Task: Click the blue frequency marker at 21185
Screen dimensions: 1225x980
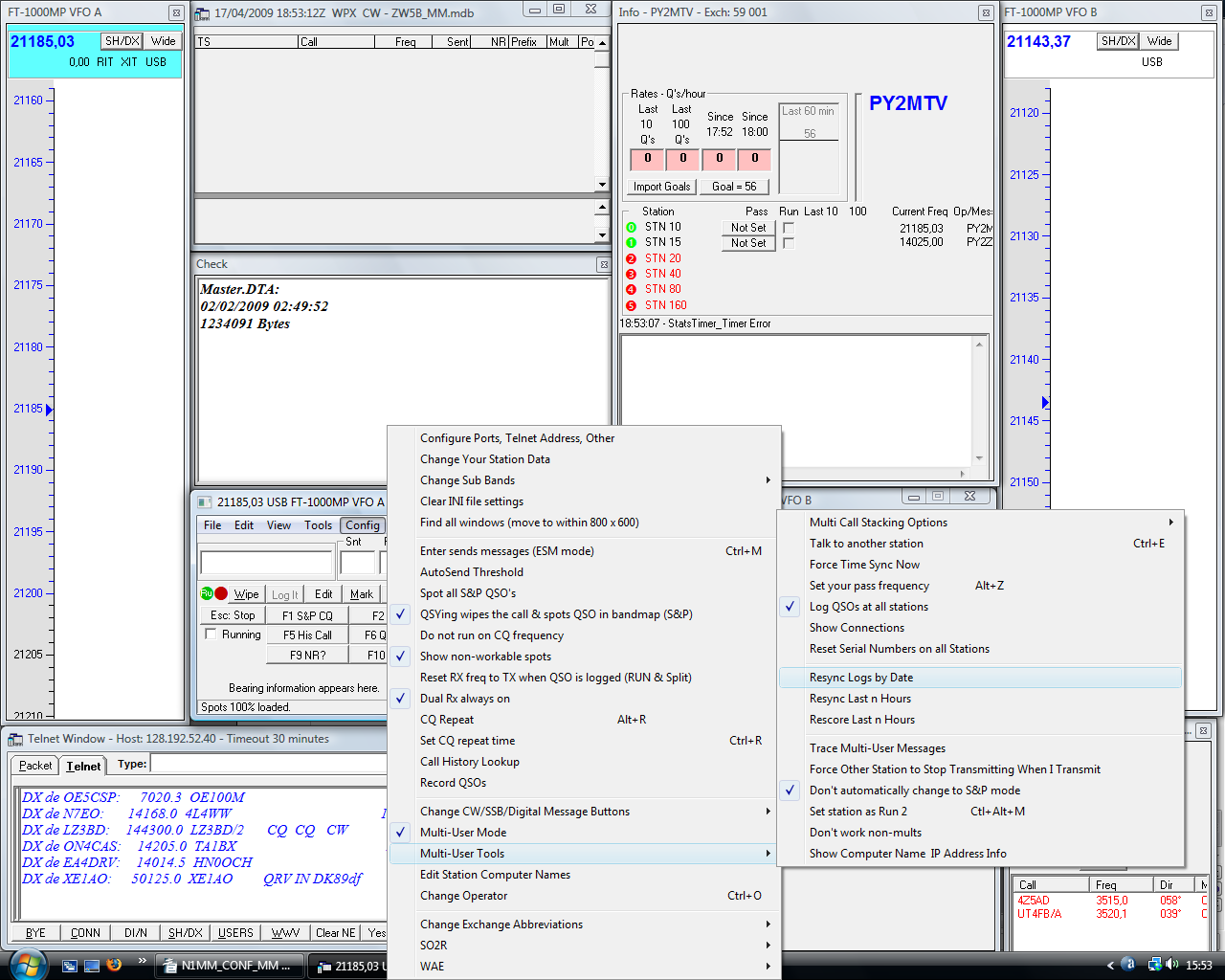Action: (x=49, y=410)
